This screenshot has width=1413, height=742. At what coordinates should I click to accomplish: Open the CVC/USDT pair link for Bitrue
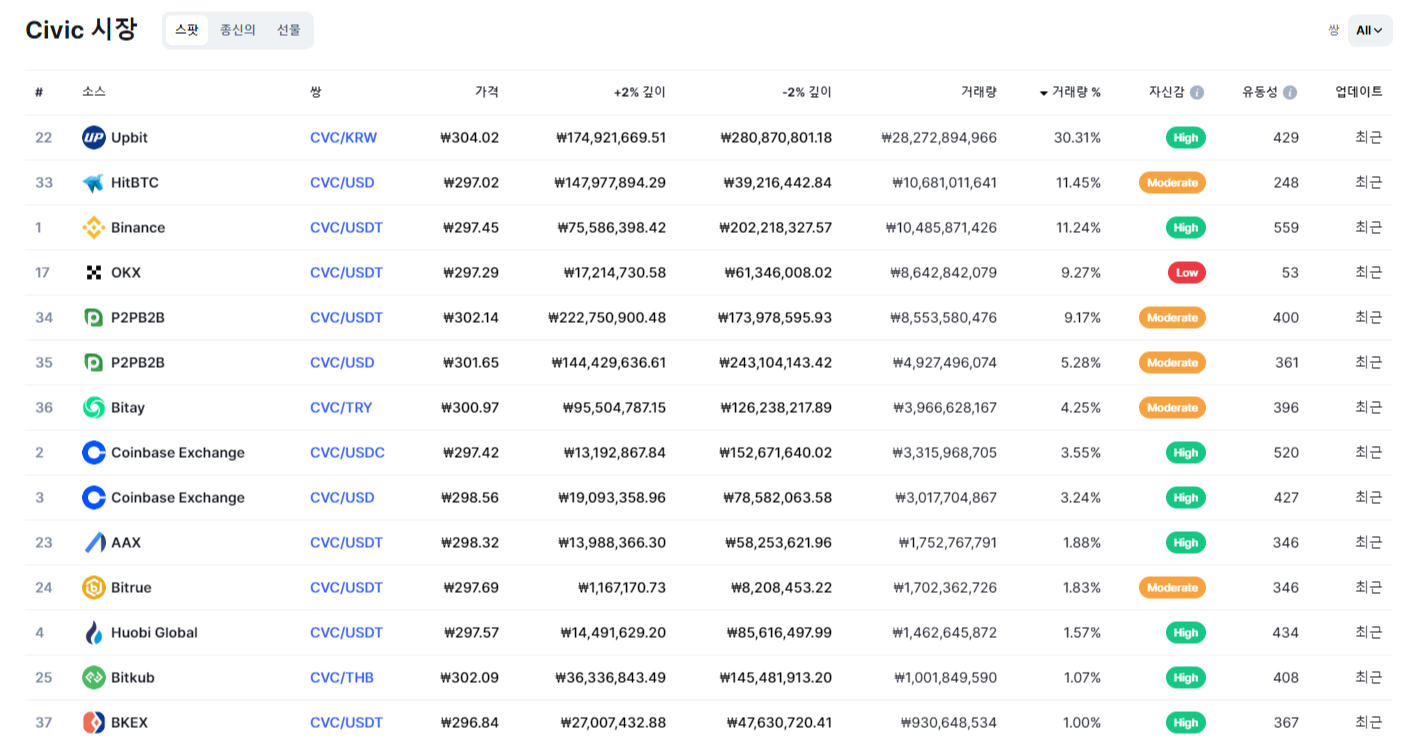coord(346,588)
